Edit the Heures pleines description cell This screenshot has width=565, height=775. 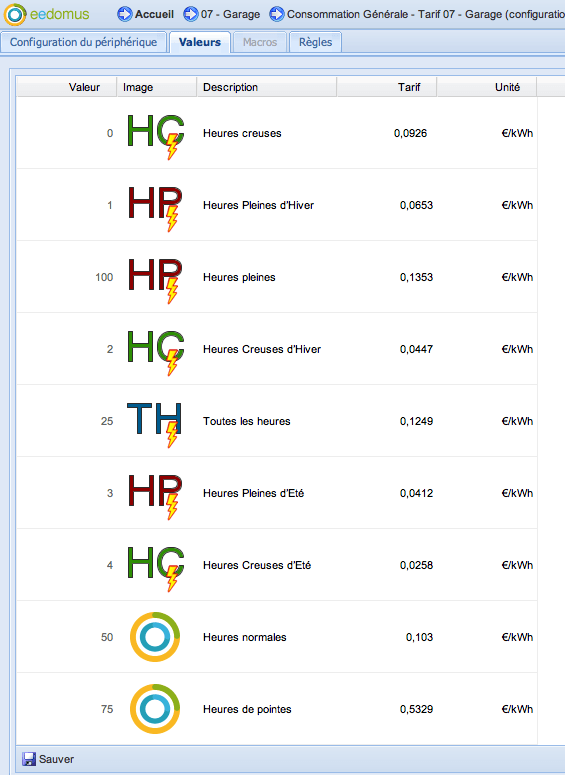pos(267,277)
